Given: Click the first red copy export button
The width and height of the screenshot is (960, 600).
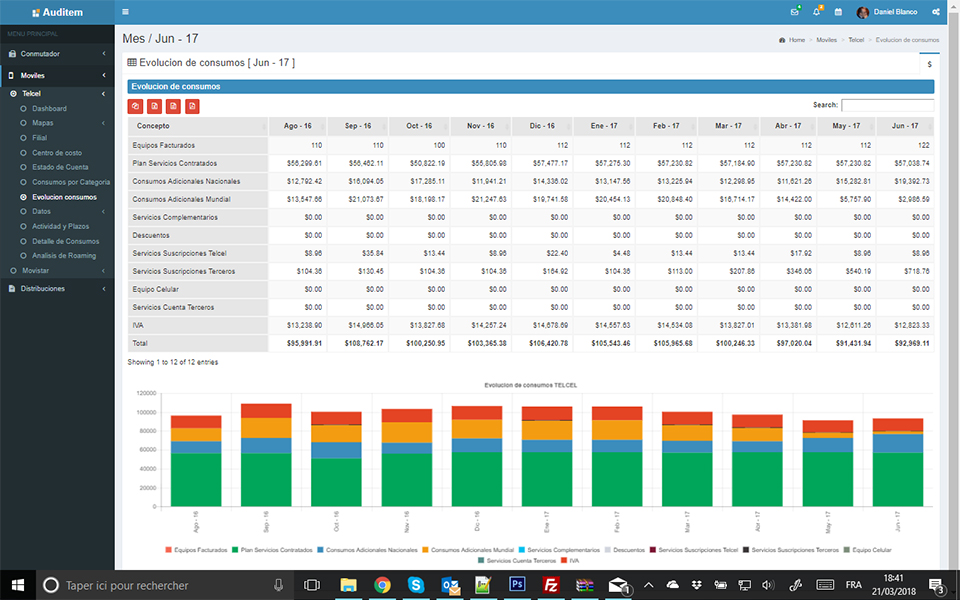Looking at the screenshot, I should [x=135, y=107].
